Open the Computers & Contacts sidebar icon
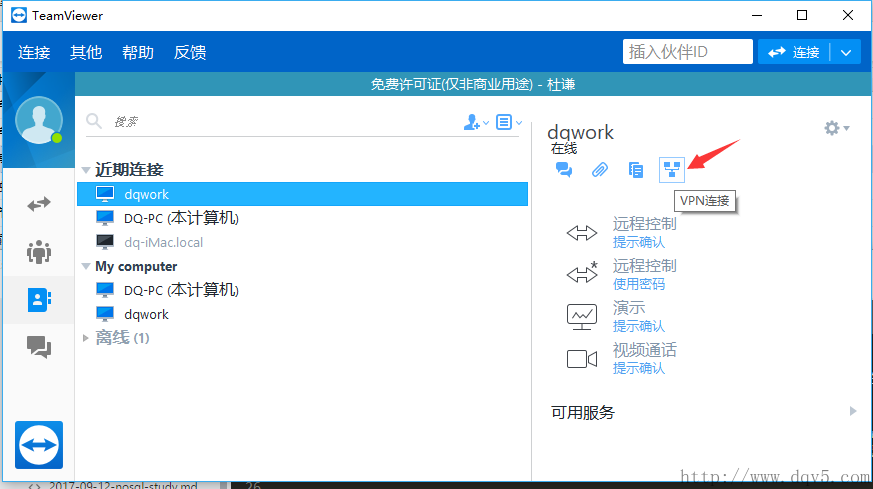This screenshot has height=489, width=873. click(39, 300)
